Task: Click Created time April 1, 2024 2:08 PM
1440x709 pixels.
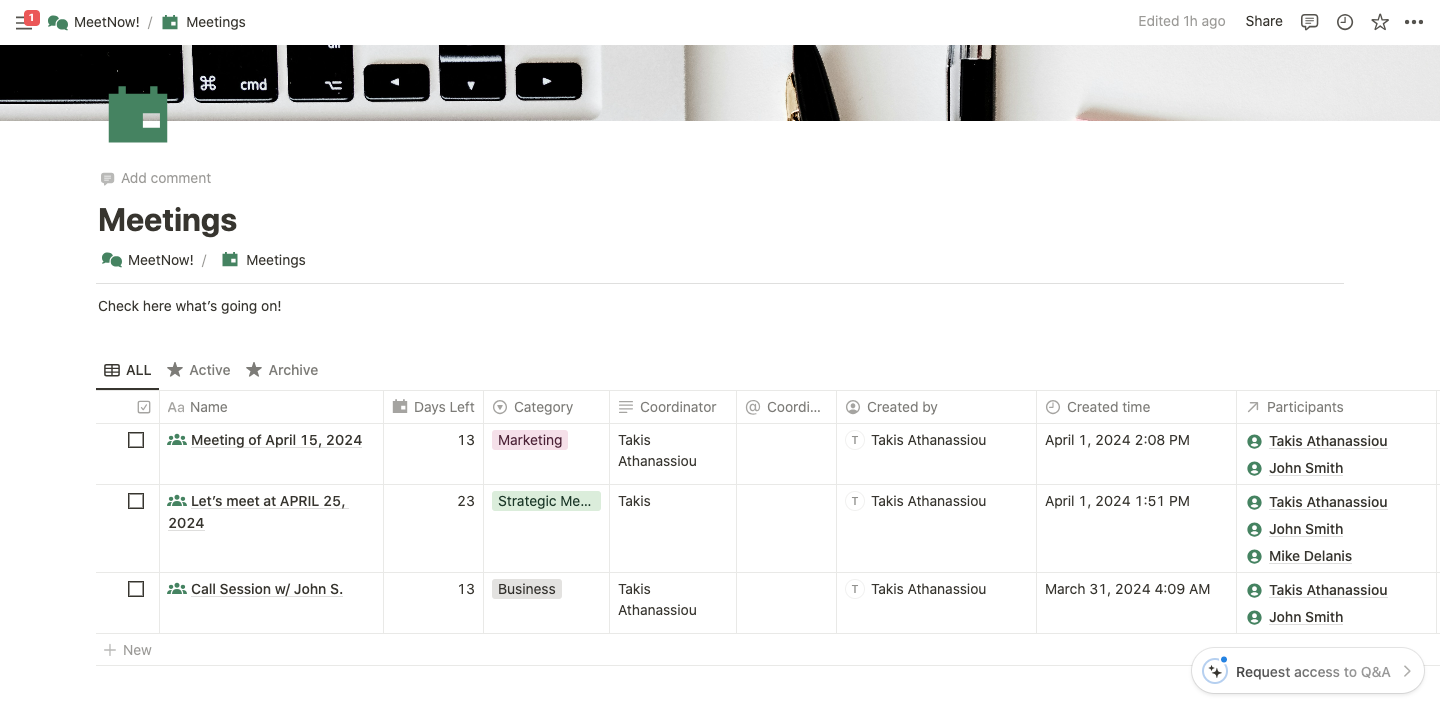Action: [x=1117, y=440]
